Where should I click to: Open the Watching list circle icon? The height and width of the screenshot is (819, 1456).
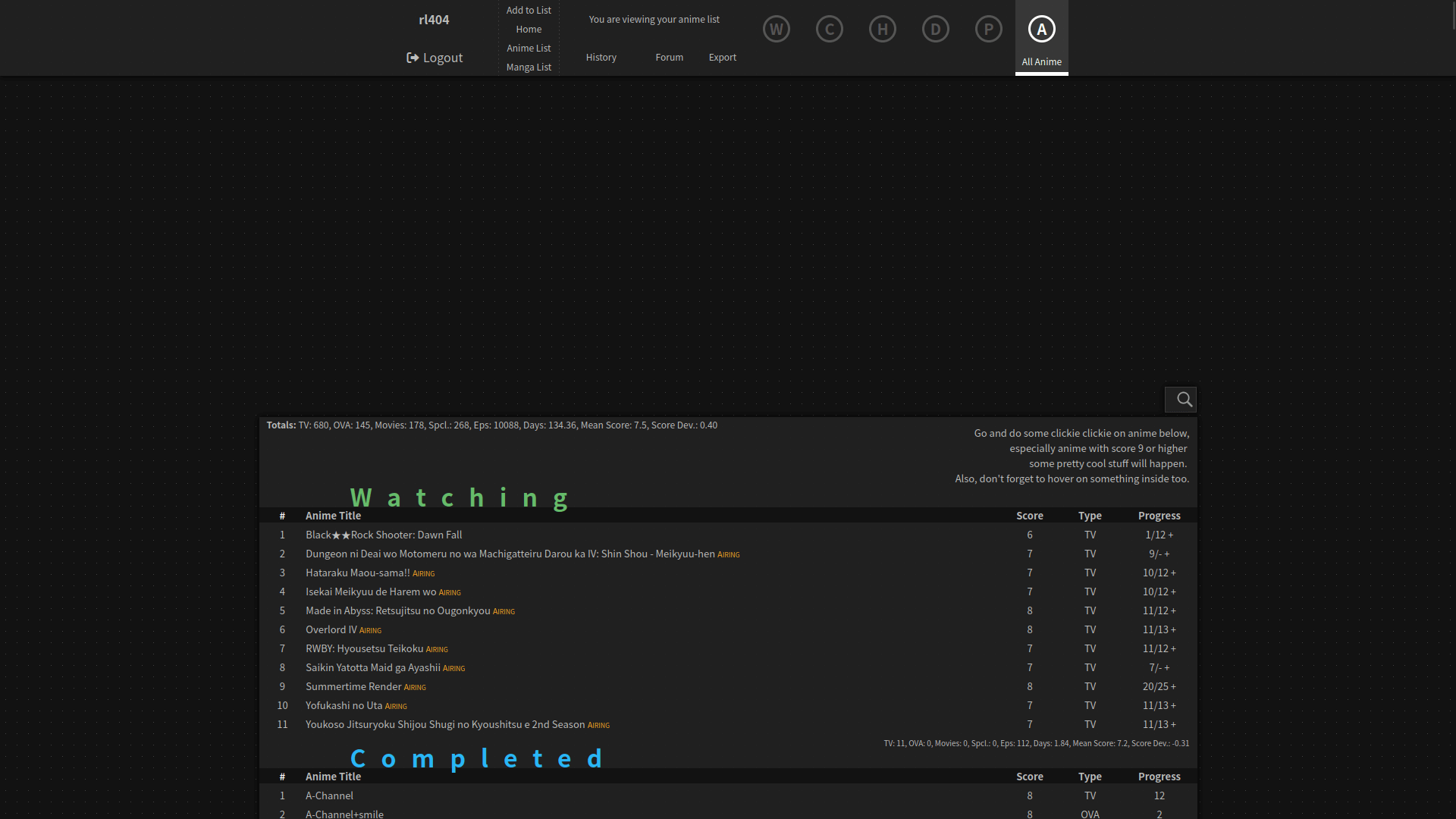(776, 30)
